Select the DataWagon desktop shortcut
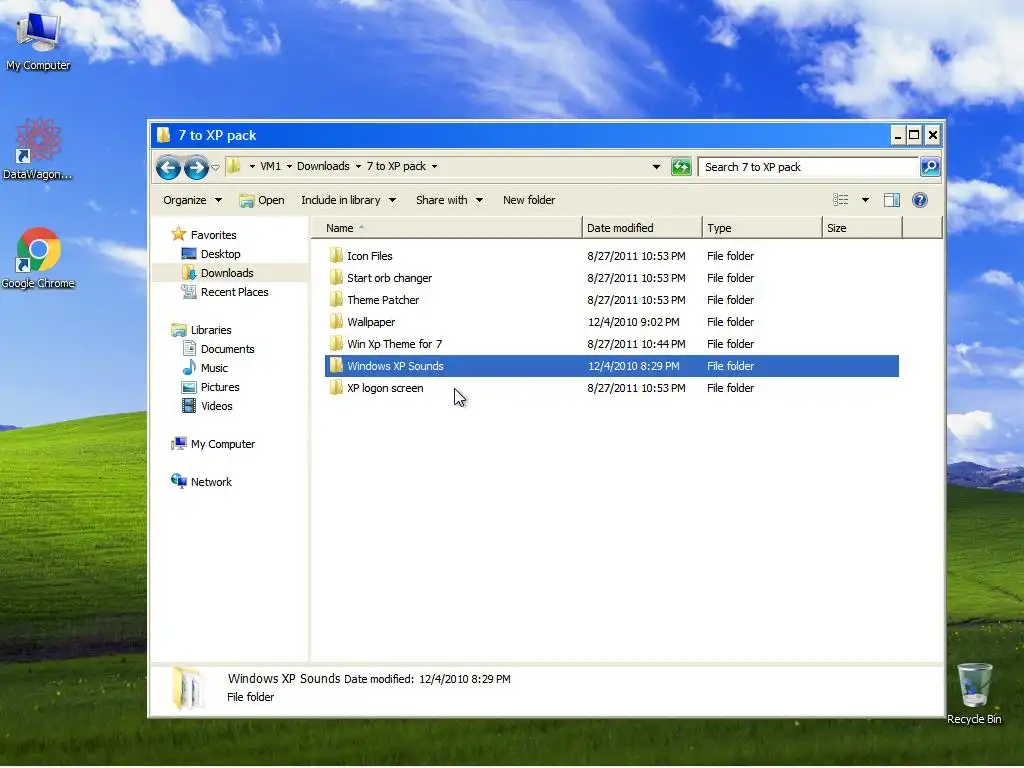 (38, 149)
